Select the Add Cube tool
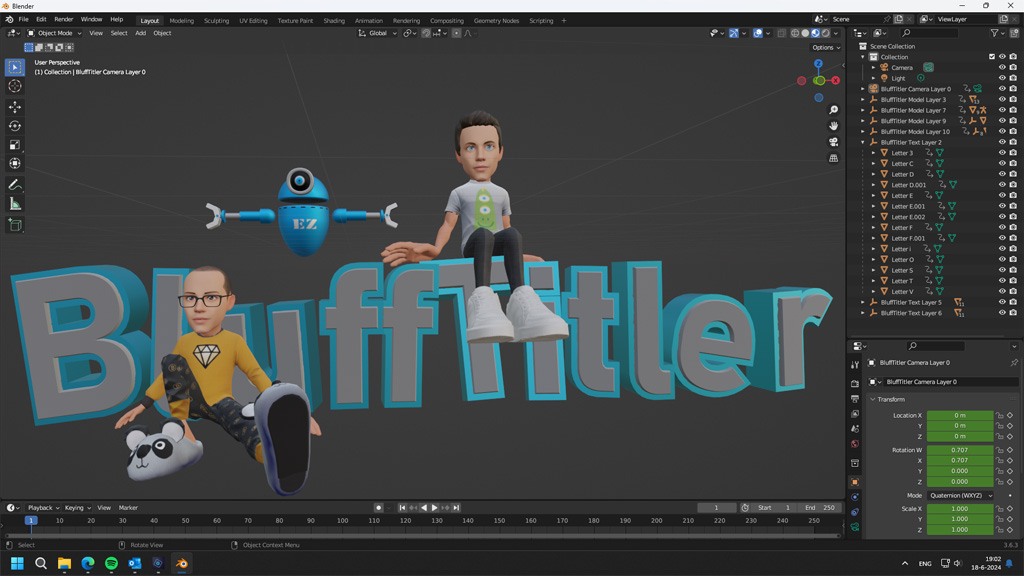 (15, 225)
